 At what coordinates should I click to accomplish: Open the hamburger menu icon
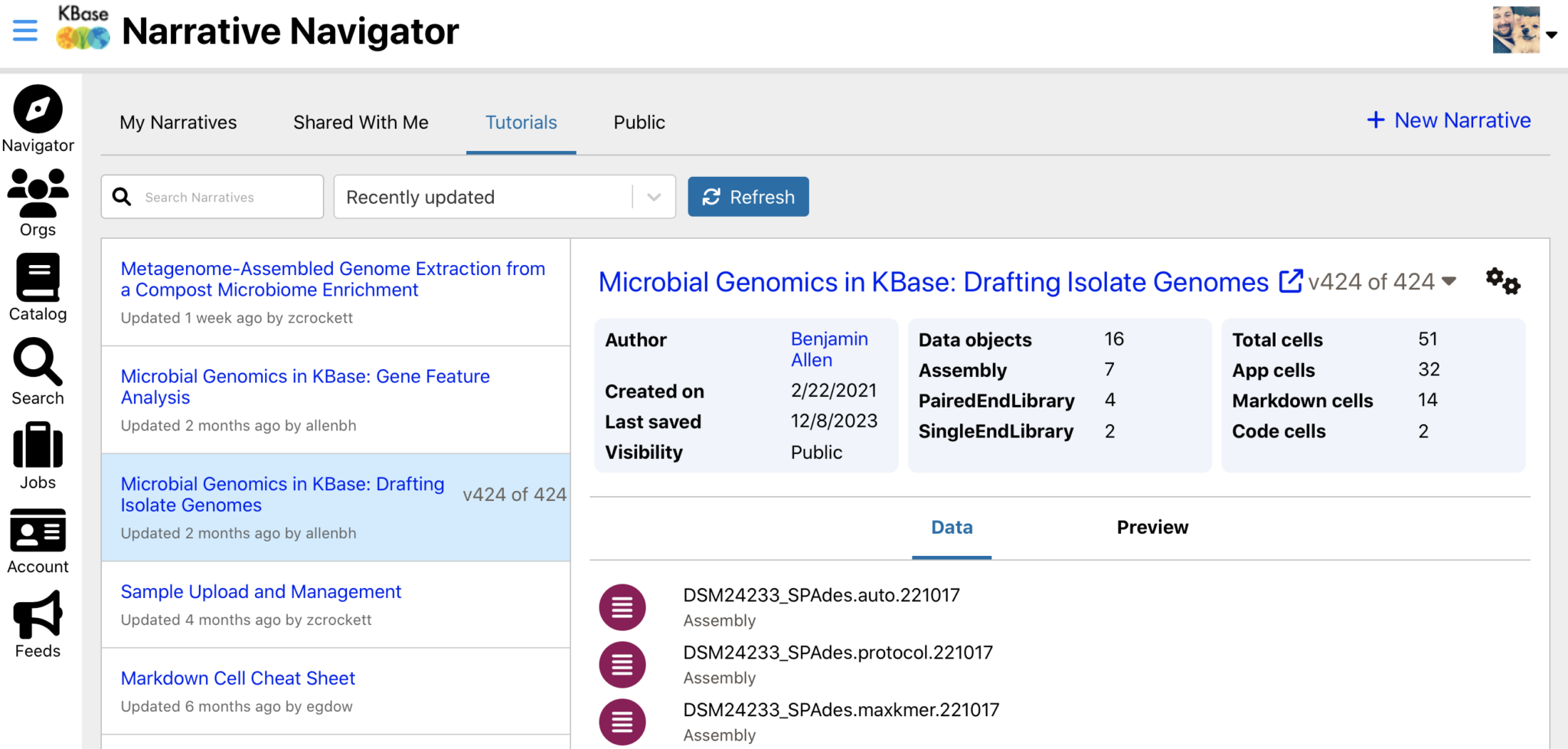coord(25,31)
